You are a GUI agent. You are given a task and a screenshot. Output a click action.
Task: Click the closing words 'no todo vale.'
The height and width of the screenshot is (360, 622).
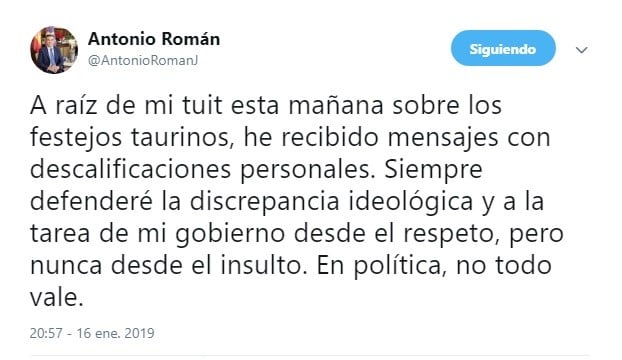[x=504, y=266]
